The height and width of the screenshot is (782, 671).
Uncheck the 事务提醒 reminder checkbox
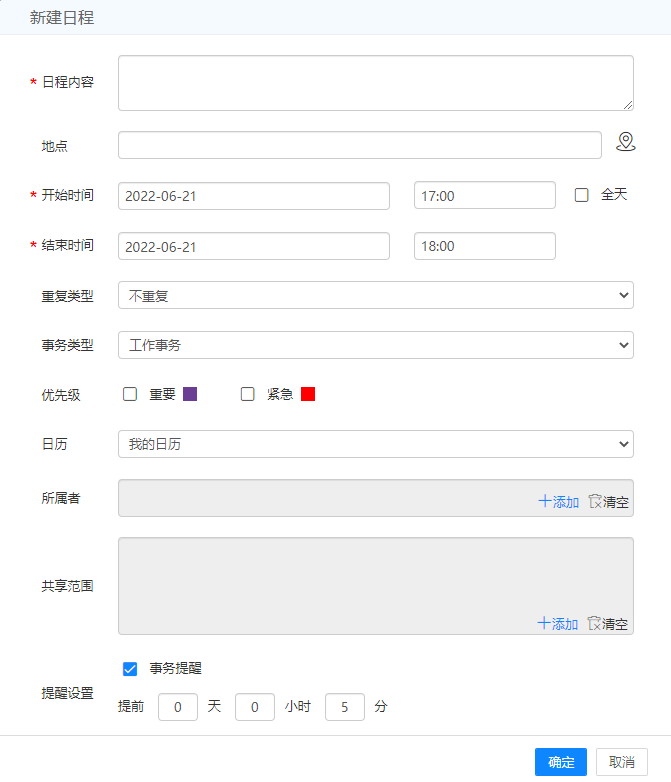click(x=130, y=669)
